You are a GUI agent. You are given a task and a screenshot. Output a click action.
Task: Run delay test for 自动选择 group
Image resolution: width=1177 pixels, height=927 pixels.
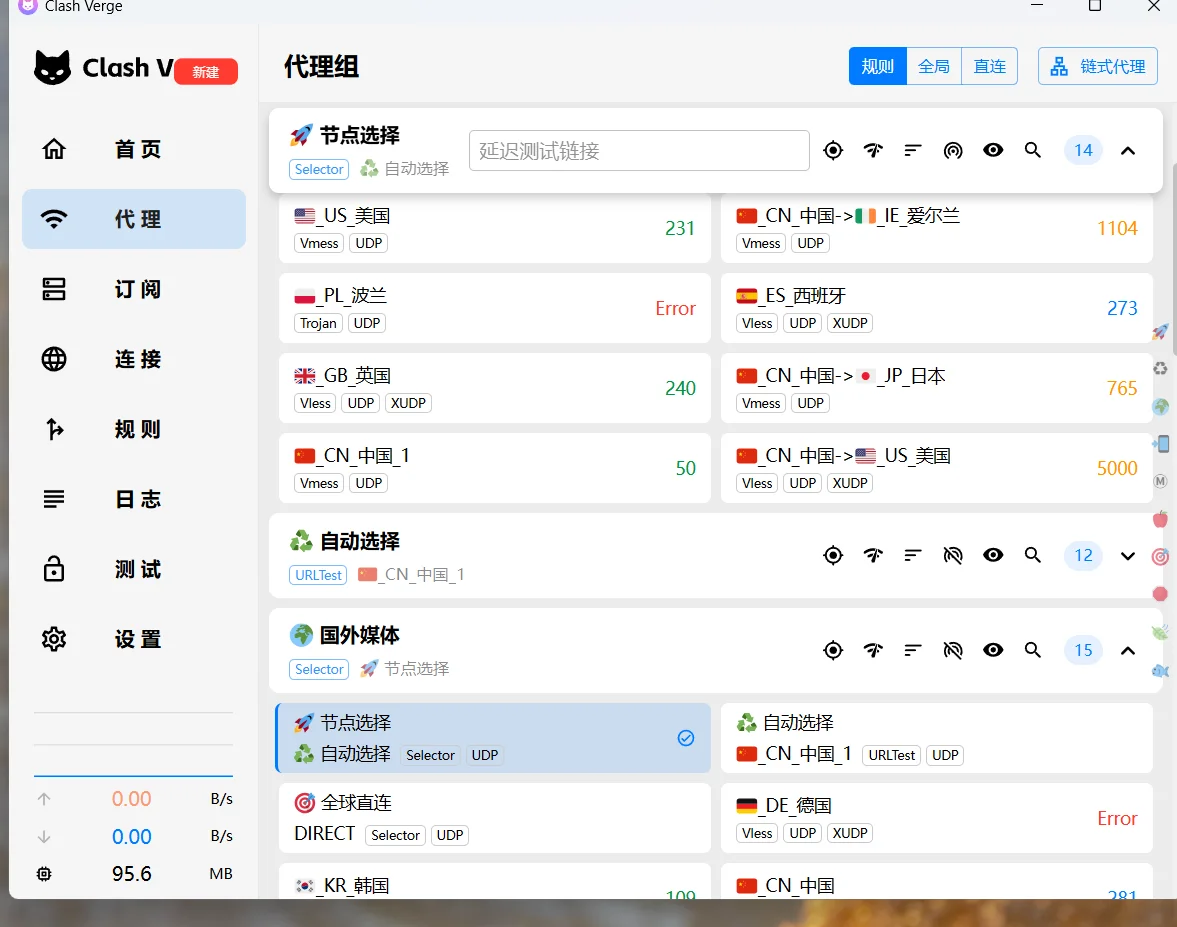pyautogui.click(x=873, y=555)
